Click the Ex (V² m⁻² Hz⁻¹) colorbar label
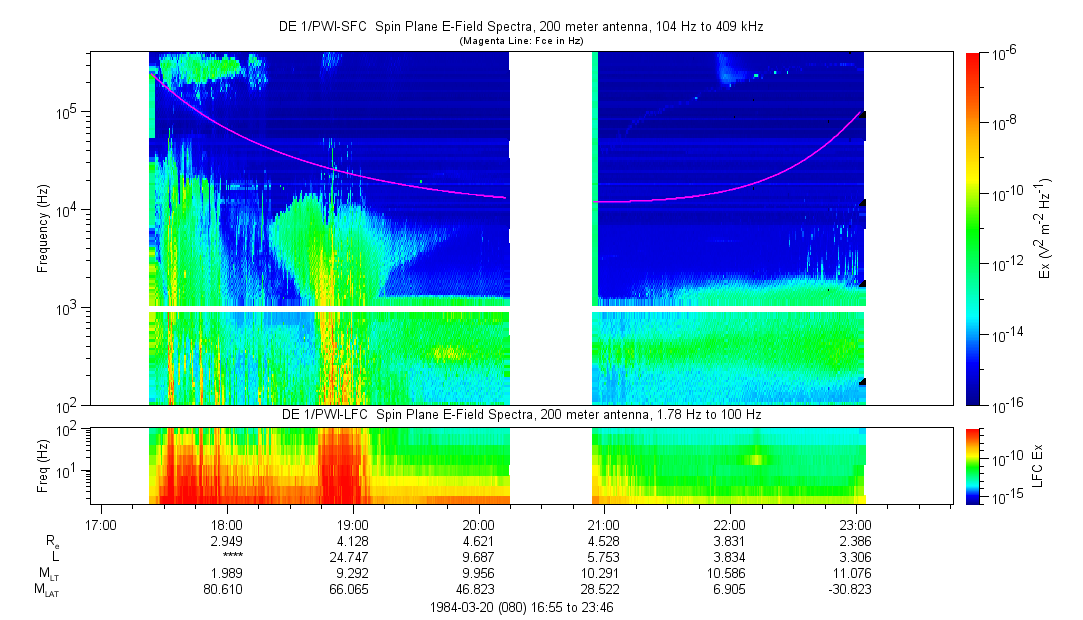 click(1045, 228)
